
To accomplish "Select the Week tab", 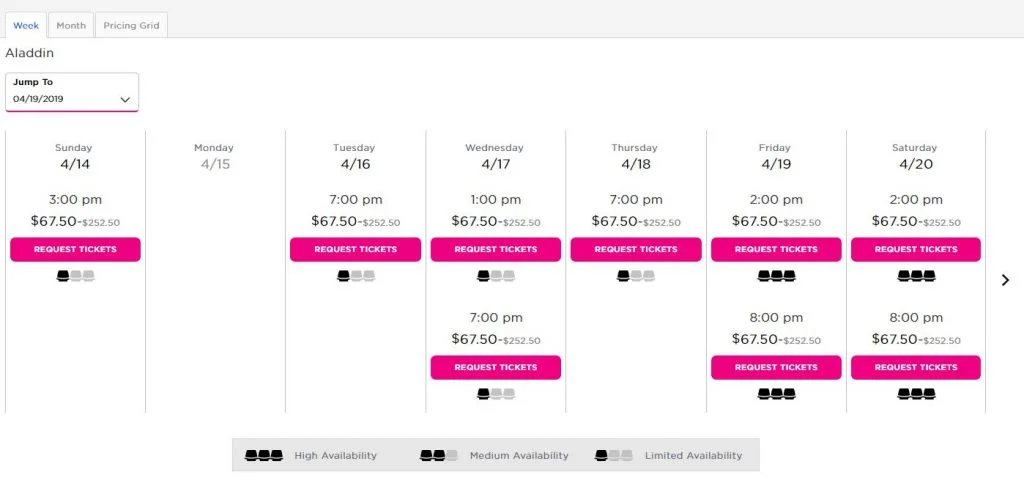I will click(26, 25).
